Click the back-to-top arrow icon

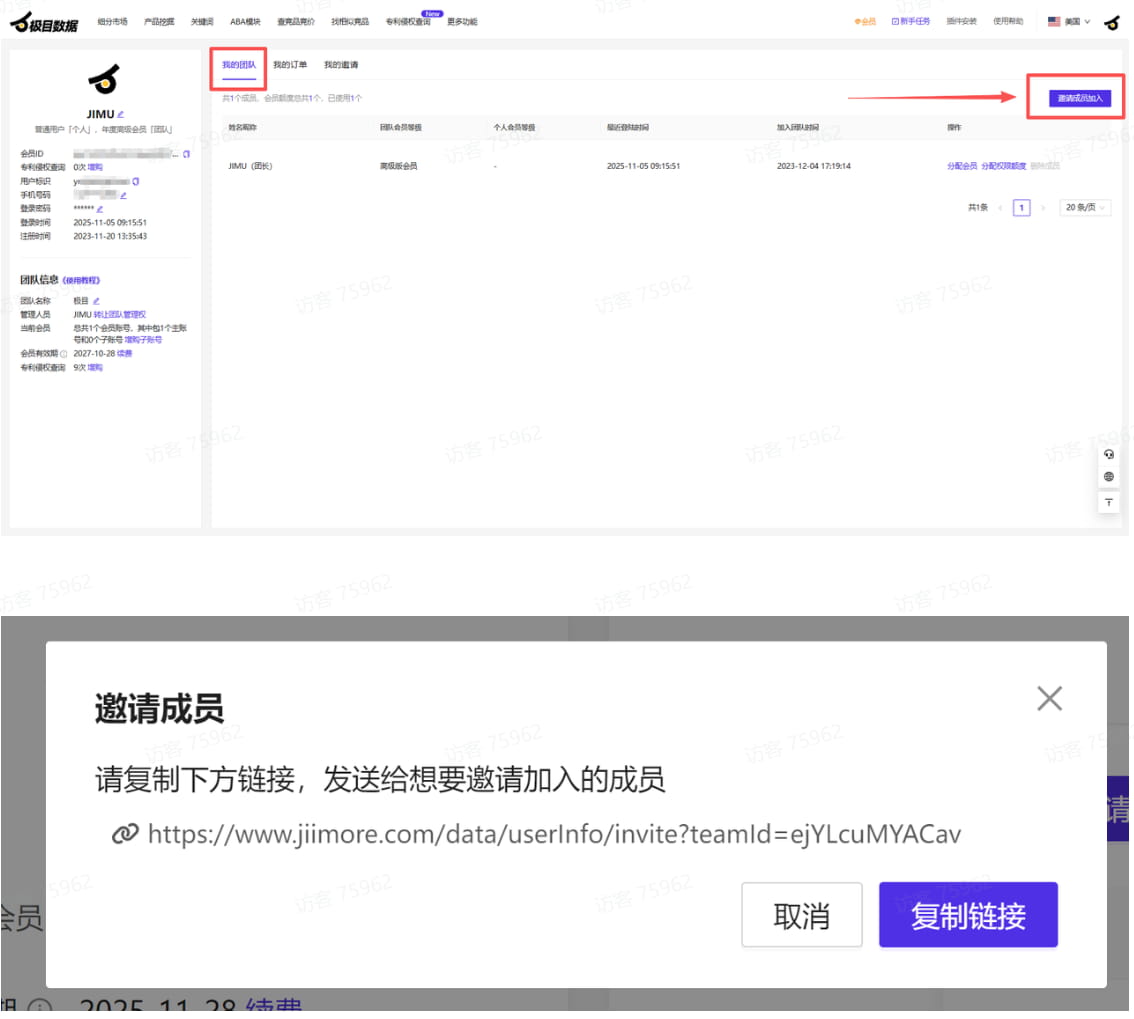(1109, 503)
